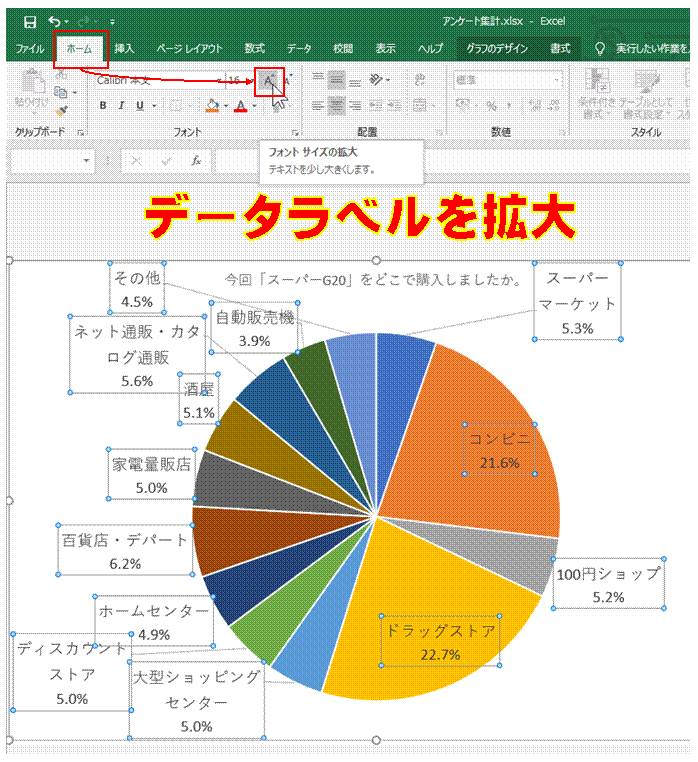Toggle Bold formatting

[x=103, y=105]
